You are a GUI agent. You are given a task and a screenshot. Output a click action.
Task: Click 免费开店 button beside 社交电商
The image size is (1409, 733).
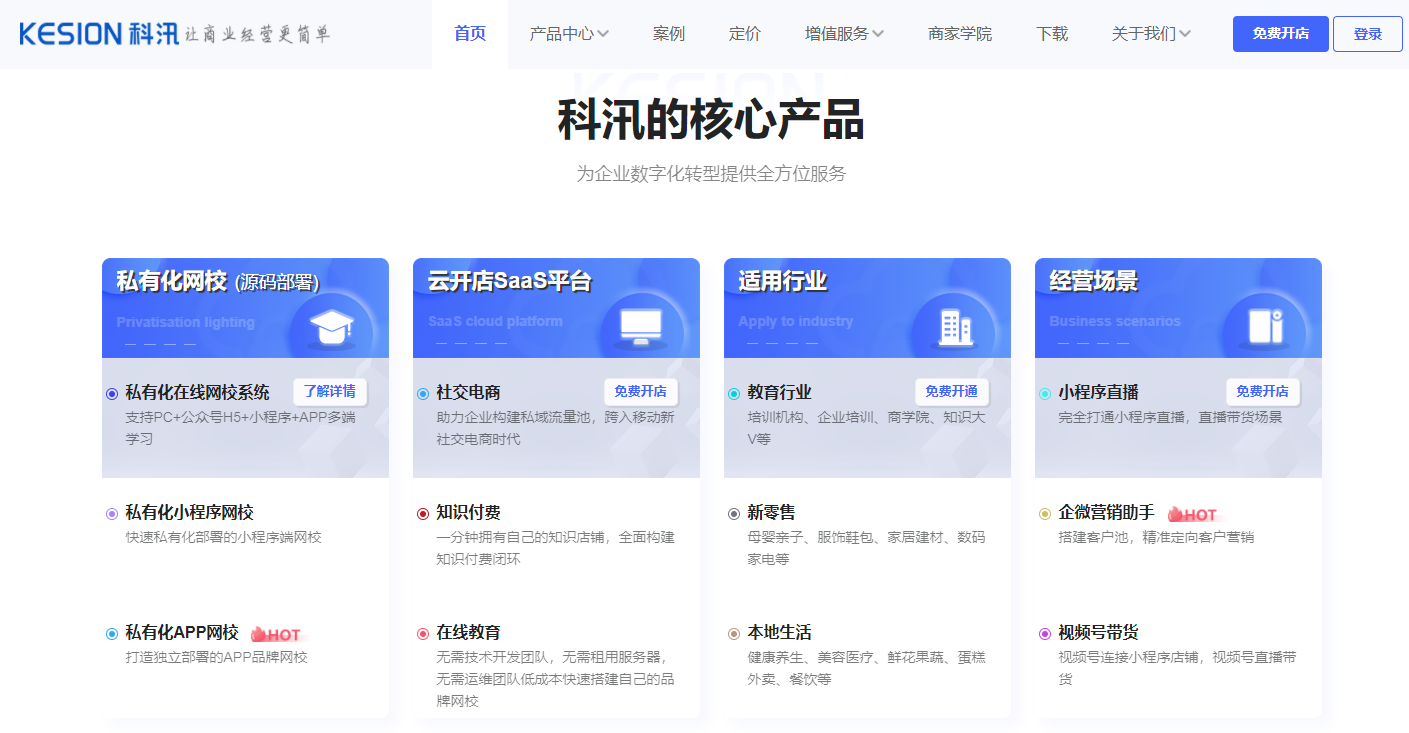point(641,391)
